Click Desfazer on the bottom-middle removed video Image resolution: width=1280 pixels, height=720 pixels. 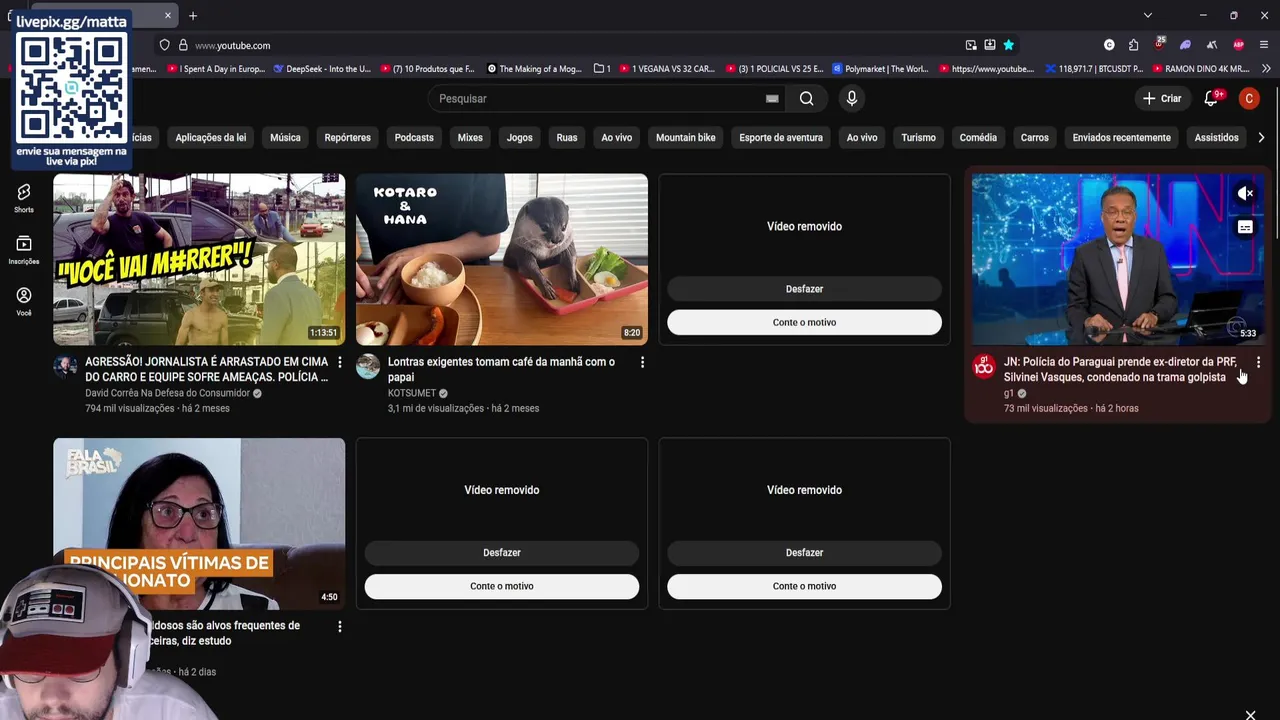pyautogui.click(x=502, y=553)
